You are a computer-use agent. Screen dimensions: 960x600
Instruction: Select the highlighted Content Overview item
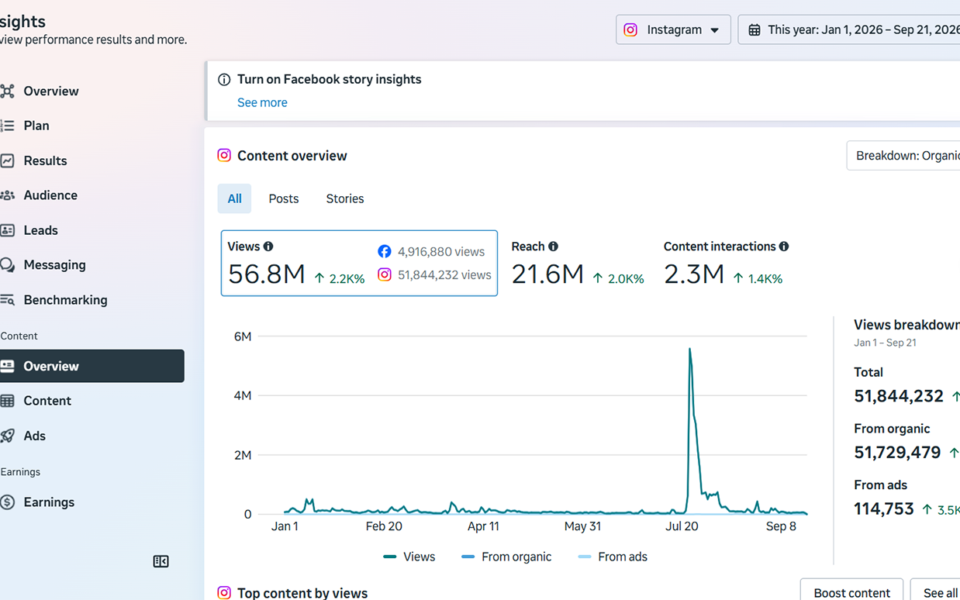[92, 366]
